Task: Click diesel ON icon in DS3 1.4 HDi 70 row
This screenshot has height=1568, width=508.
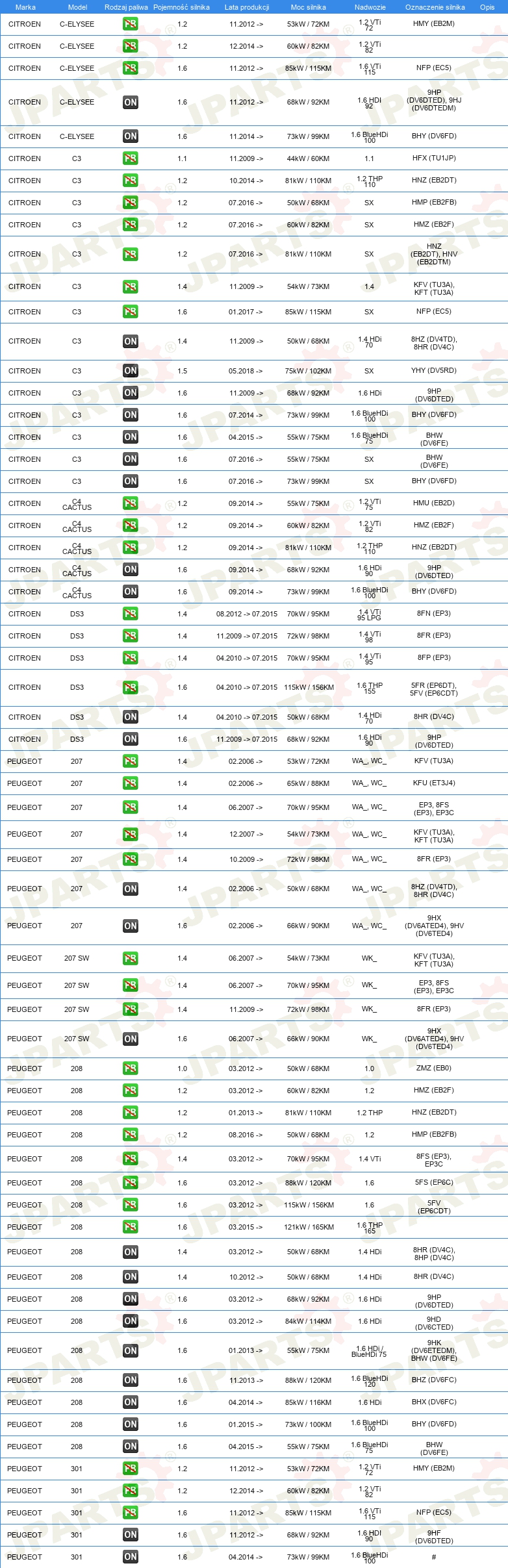Action: (131, 717)
